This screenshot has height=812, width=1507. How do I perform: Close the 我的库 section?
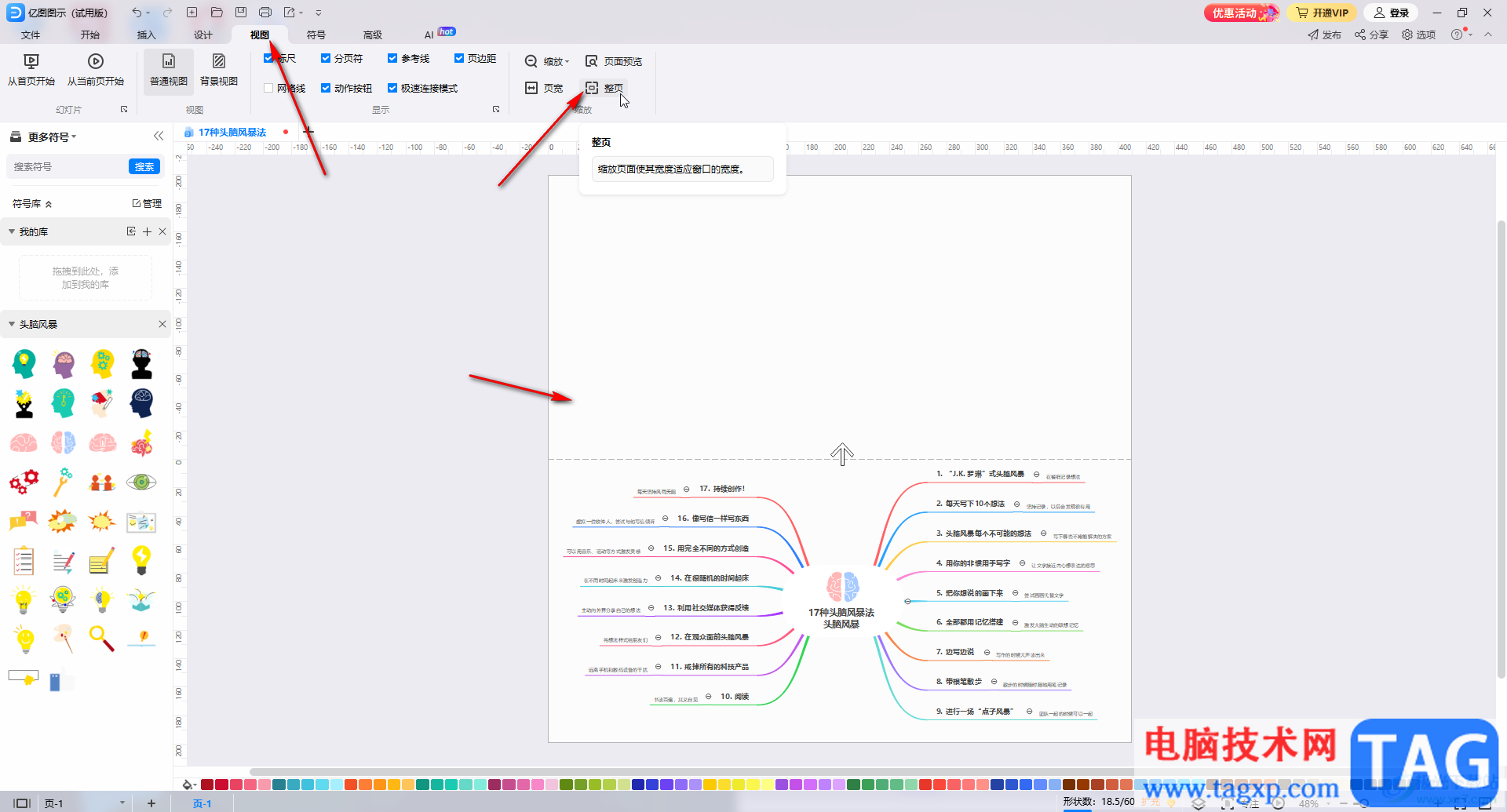tap(162, 231)
